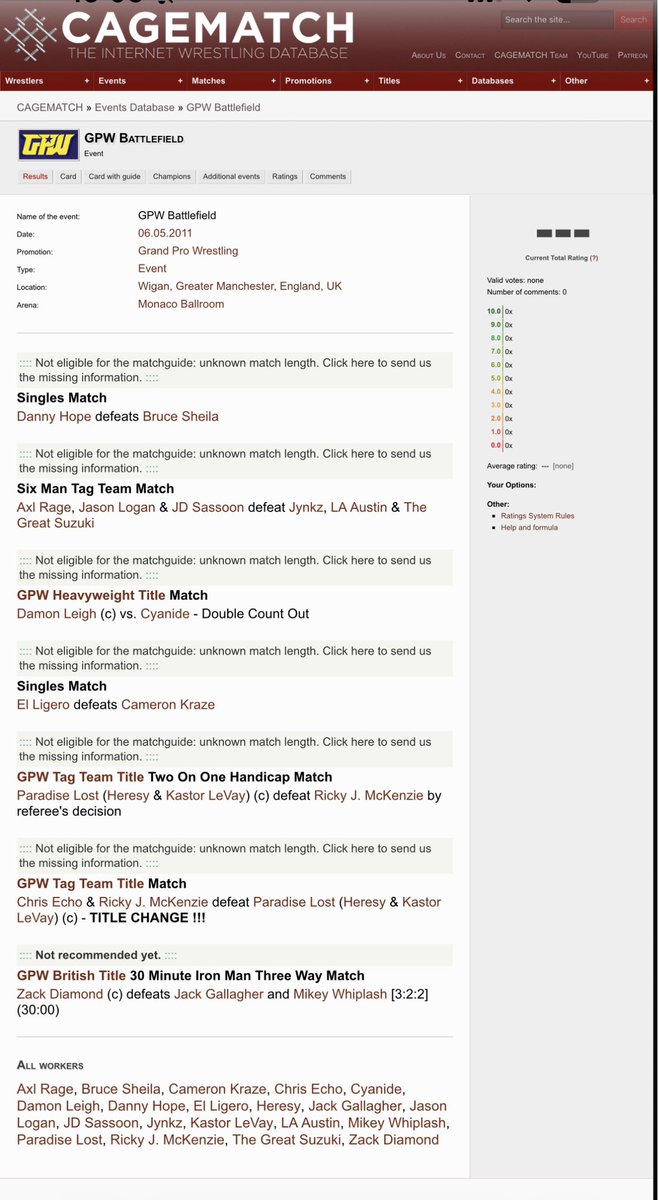Open the Contact link

coord(470,55)
